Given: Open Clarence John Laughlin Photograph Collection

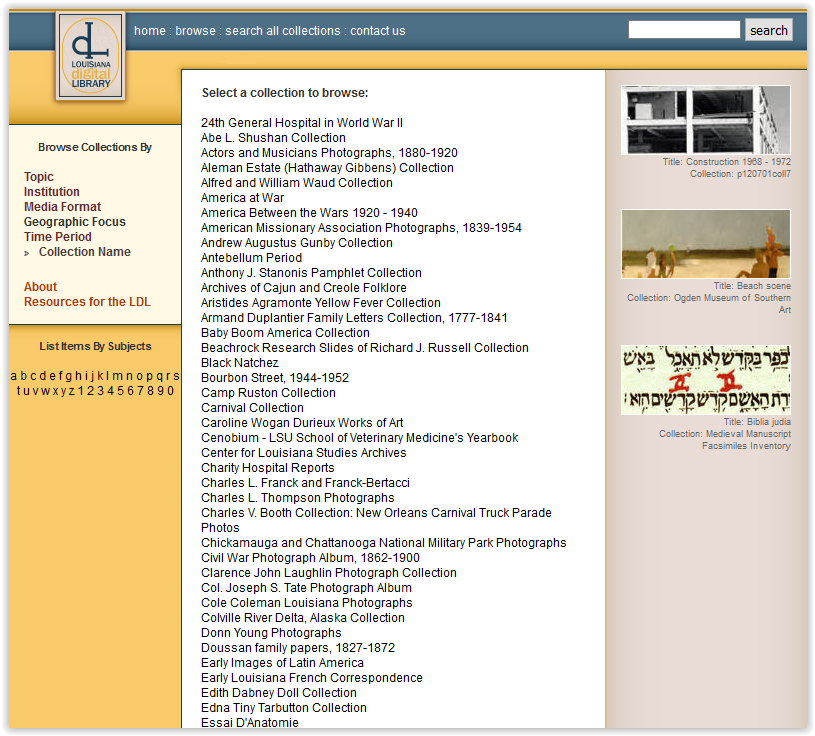Looking at the screenshot, I should tap(329, 573).
